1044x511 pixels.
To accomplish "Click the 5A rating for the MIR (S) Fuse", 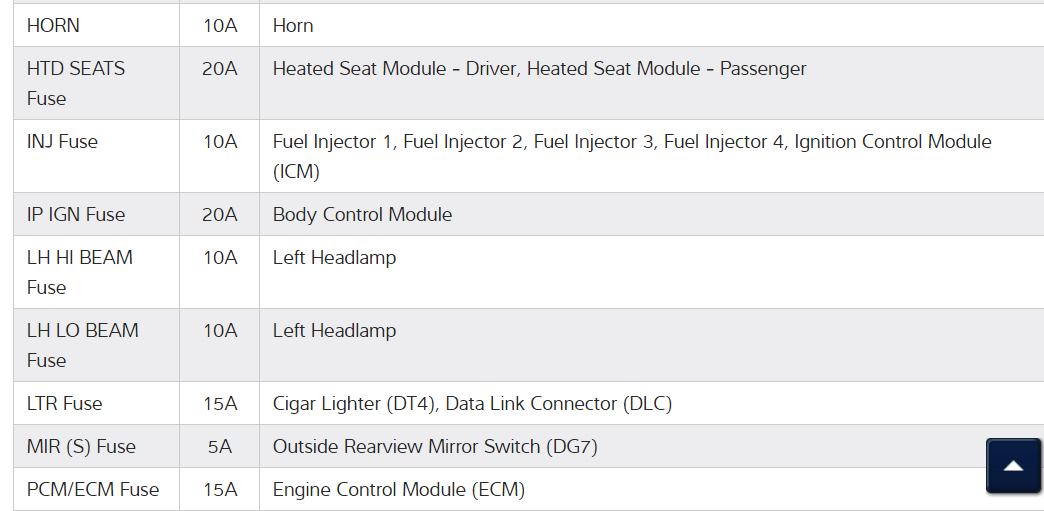I will [x=219, y=446].
